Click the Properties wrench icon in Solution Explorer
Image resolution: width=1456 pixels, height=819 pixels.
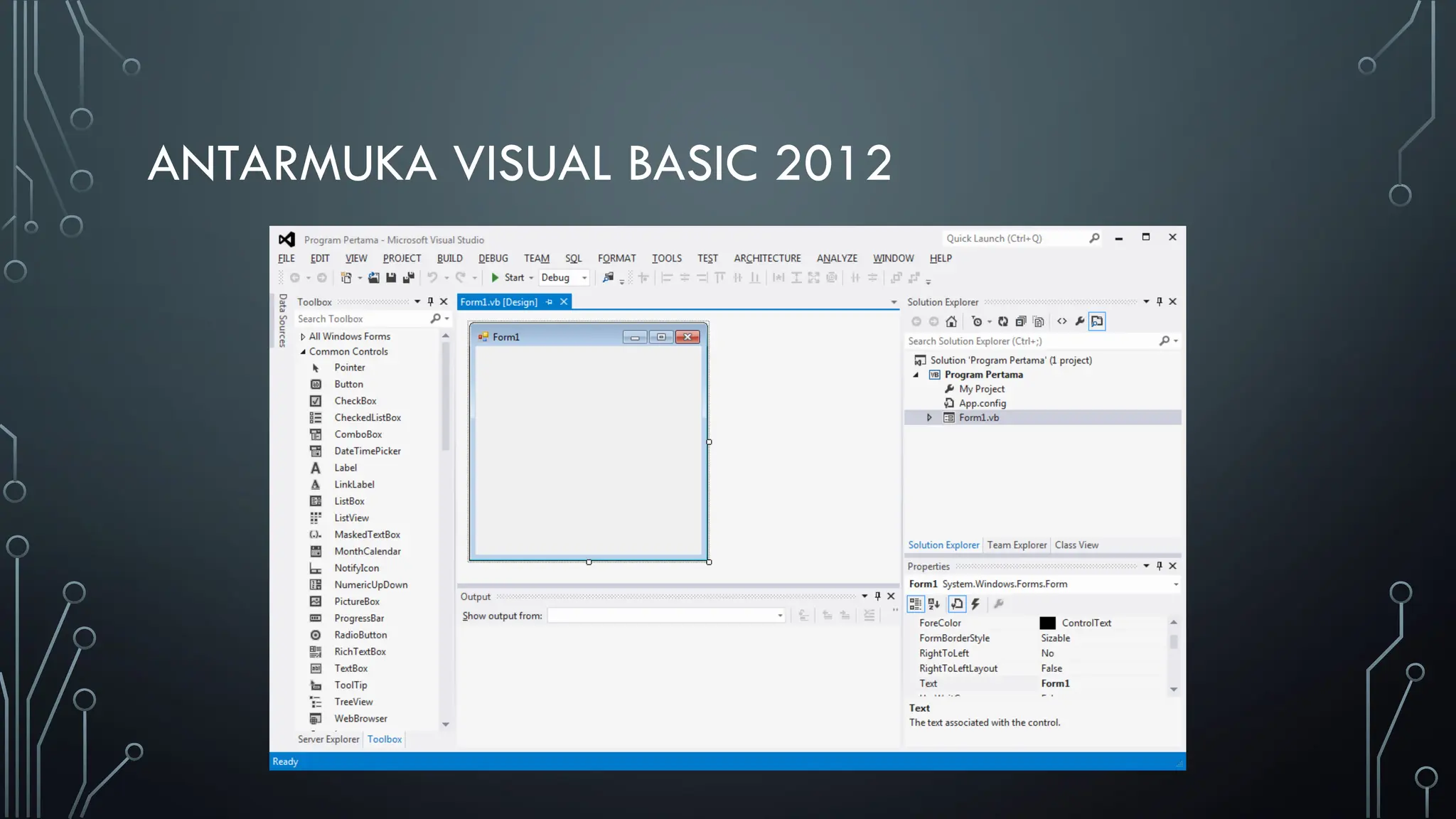[x=1080, y=321]
